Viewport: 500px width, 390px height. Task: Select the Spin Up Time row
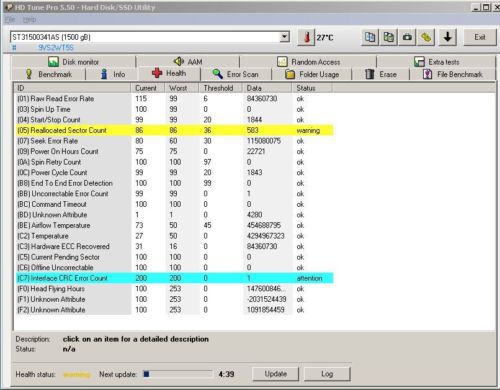pos(175,109)
